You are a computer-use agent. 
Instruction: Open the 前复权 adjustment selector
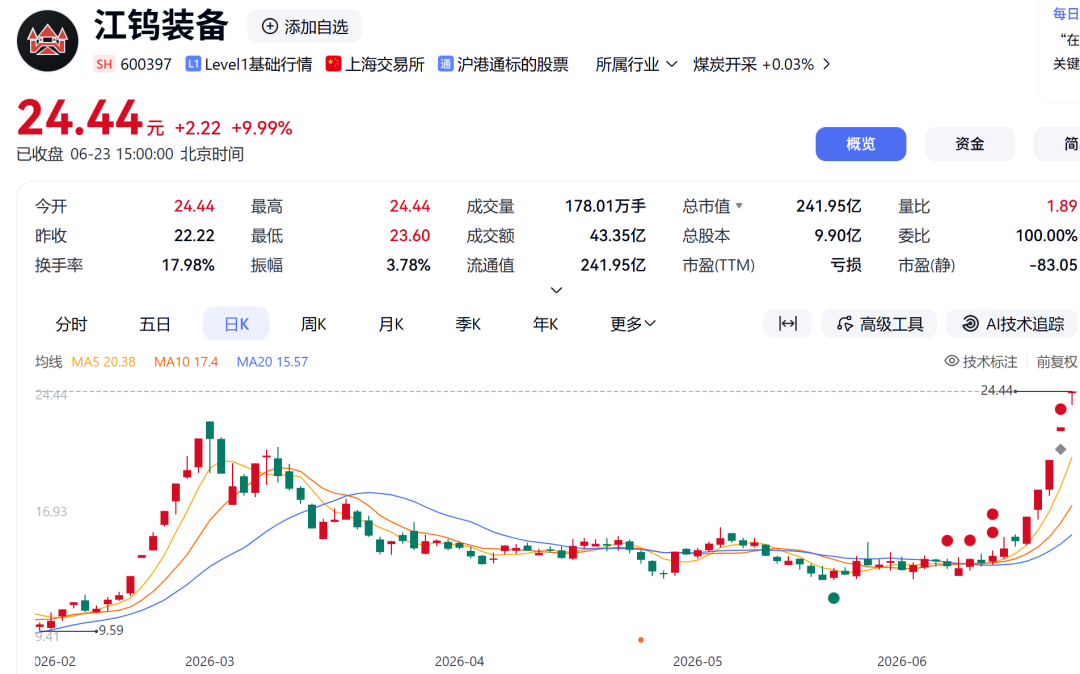pos(1057,361)
